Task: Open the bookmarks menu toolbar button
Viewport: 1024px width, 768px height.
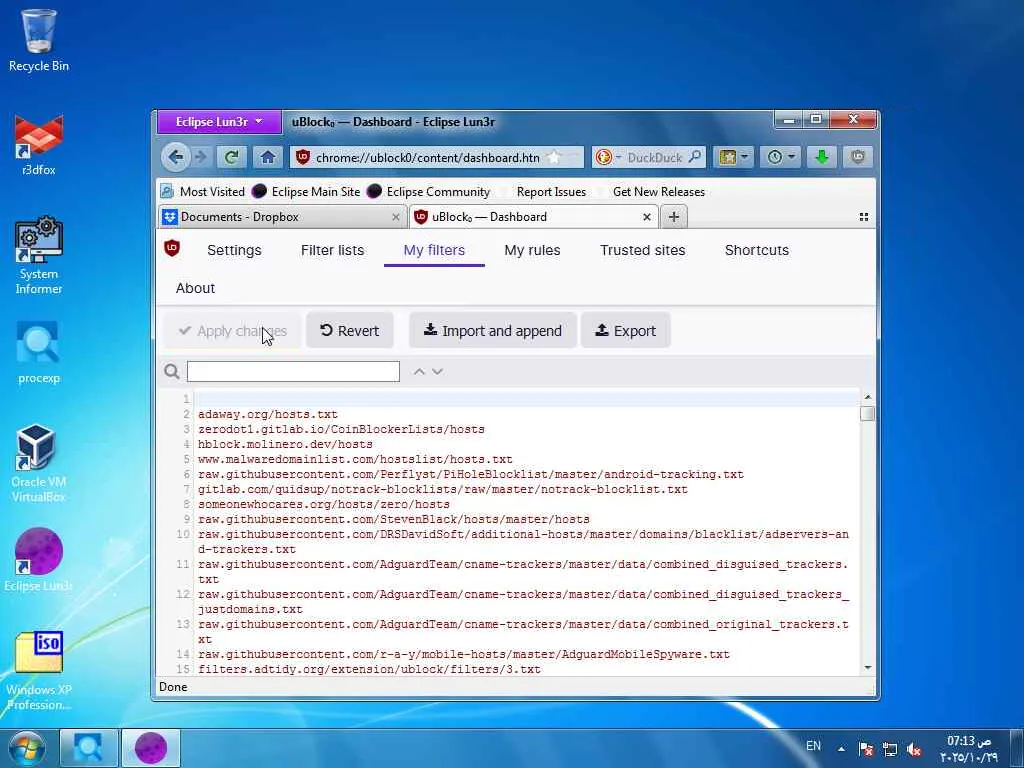Action: (x=733, y=157)
